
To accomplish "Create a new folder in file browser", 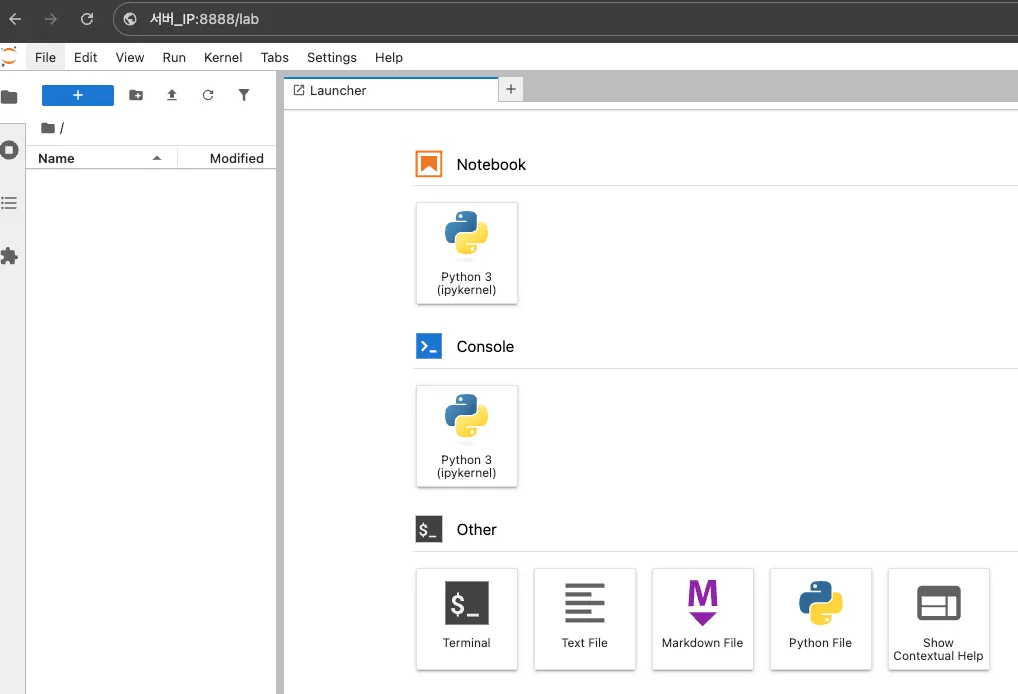I will coord(136,95).
